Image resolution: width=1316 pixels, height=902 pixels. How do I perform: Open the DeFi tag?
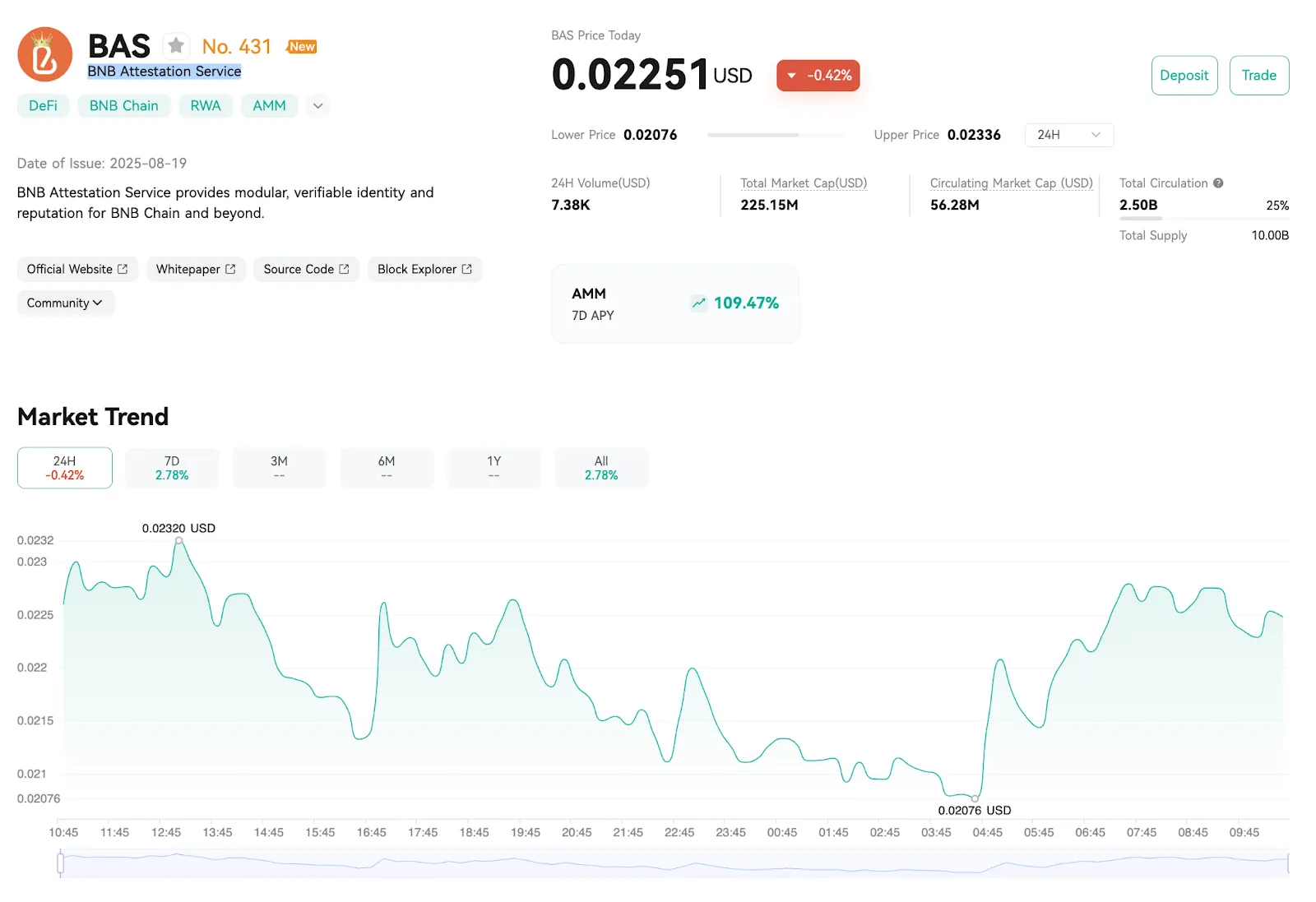43,106
